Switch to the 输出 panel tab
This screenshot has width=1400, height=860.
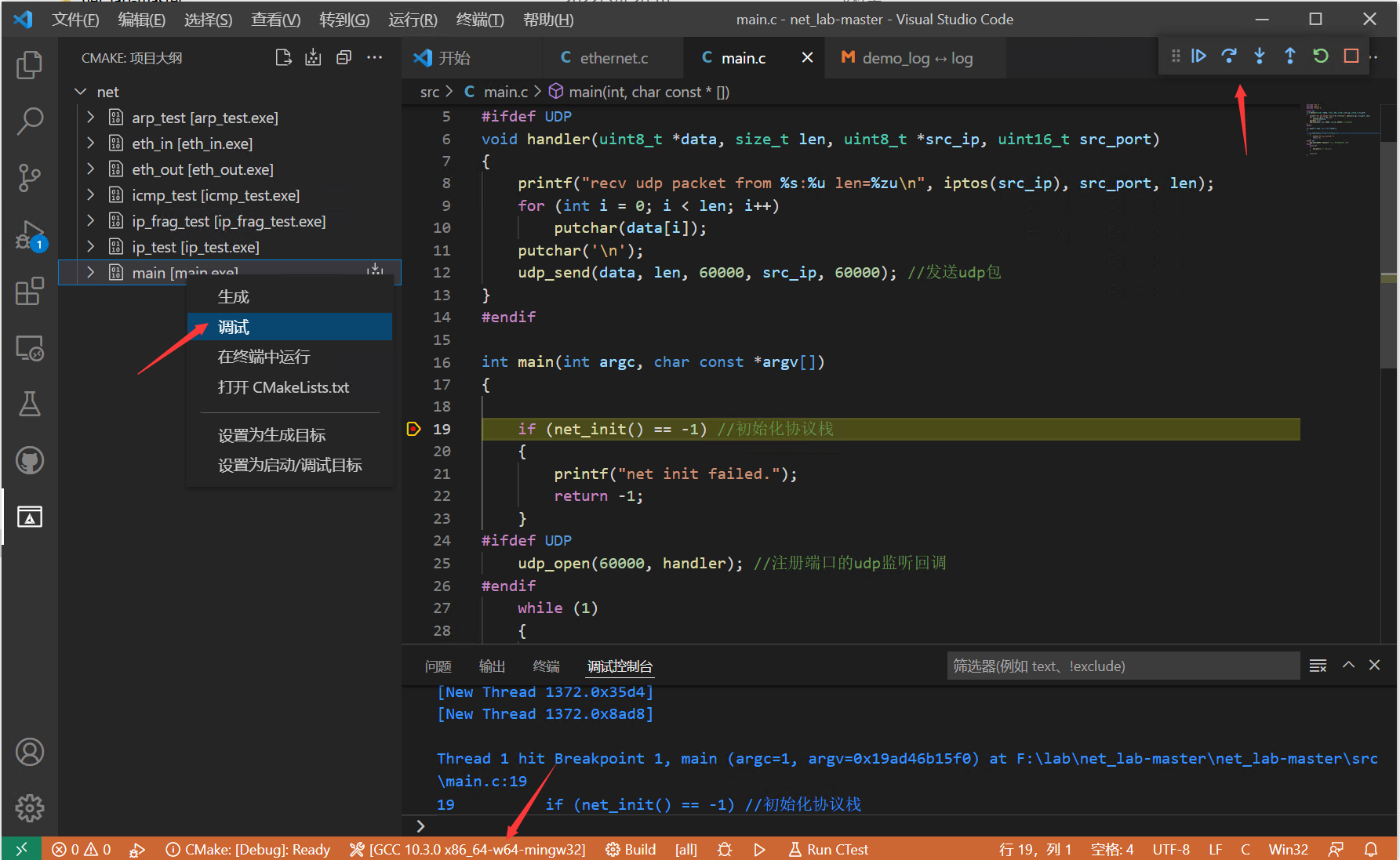[492, 666]
